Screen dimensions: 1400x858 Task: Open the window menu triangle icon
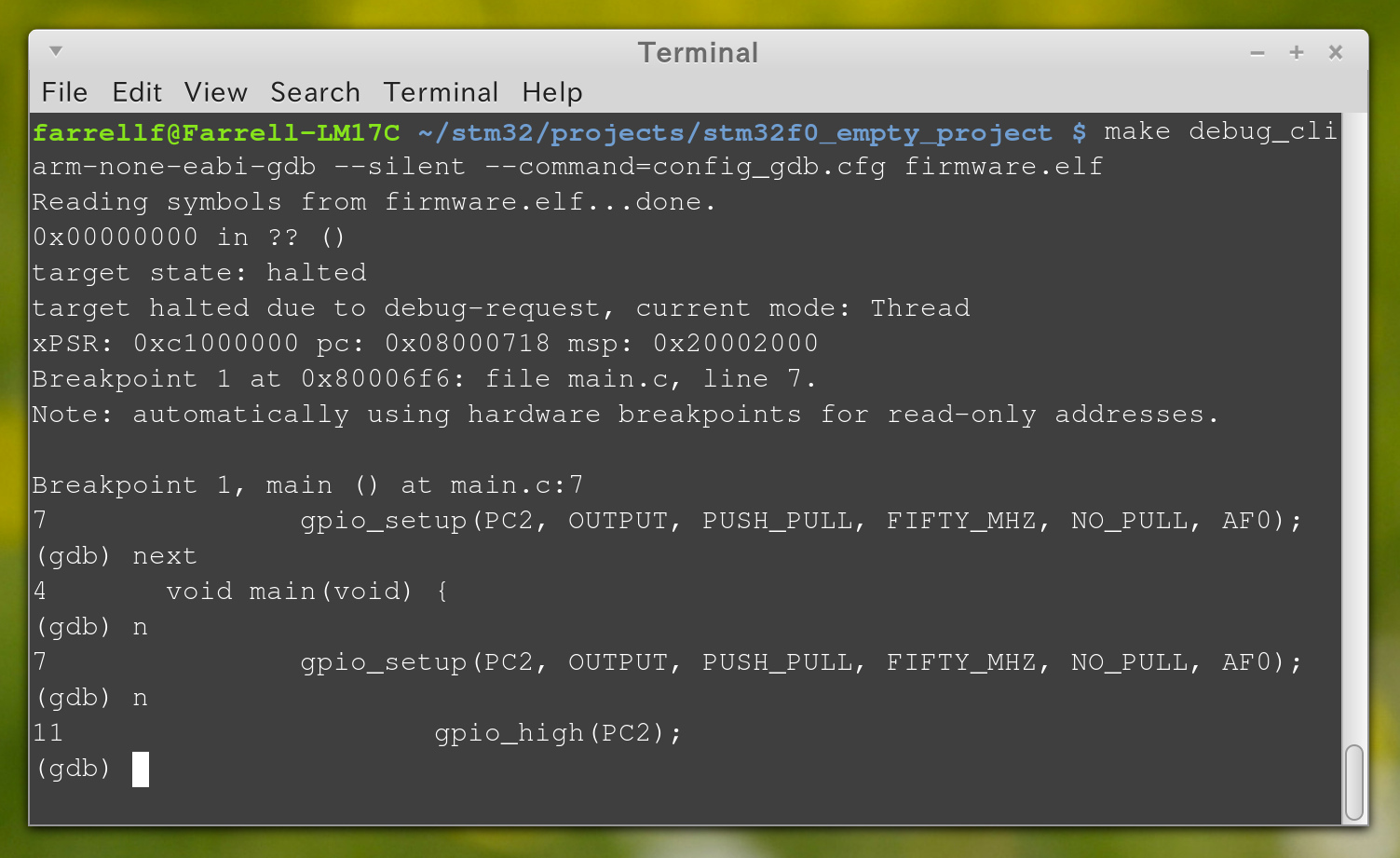pyautogui.click(x=56, y=51)
